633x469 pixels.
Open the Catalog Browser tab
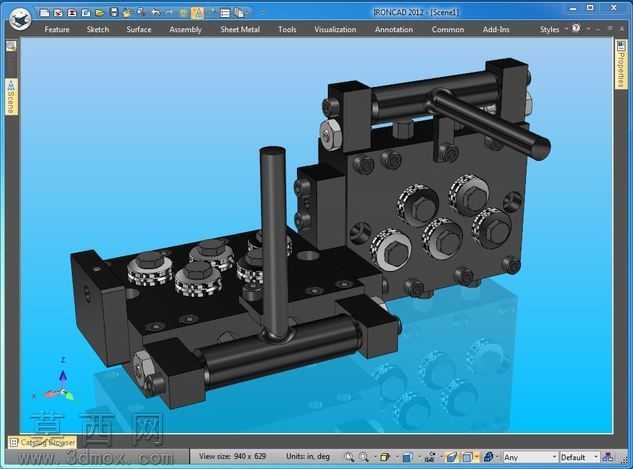pos(42,443)
